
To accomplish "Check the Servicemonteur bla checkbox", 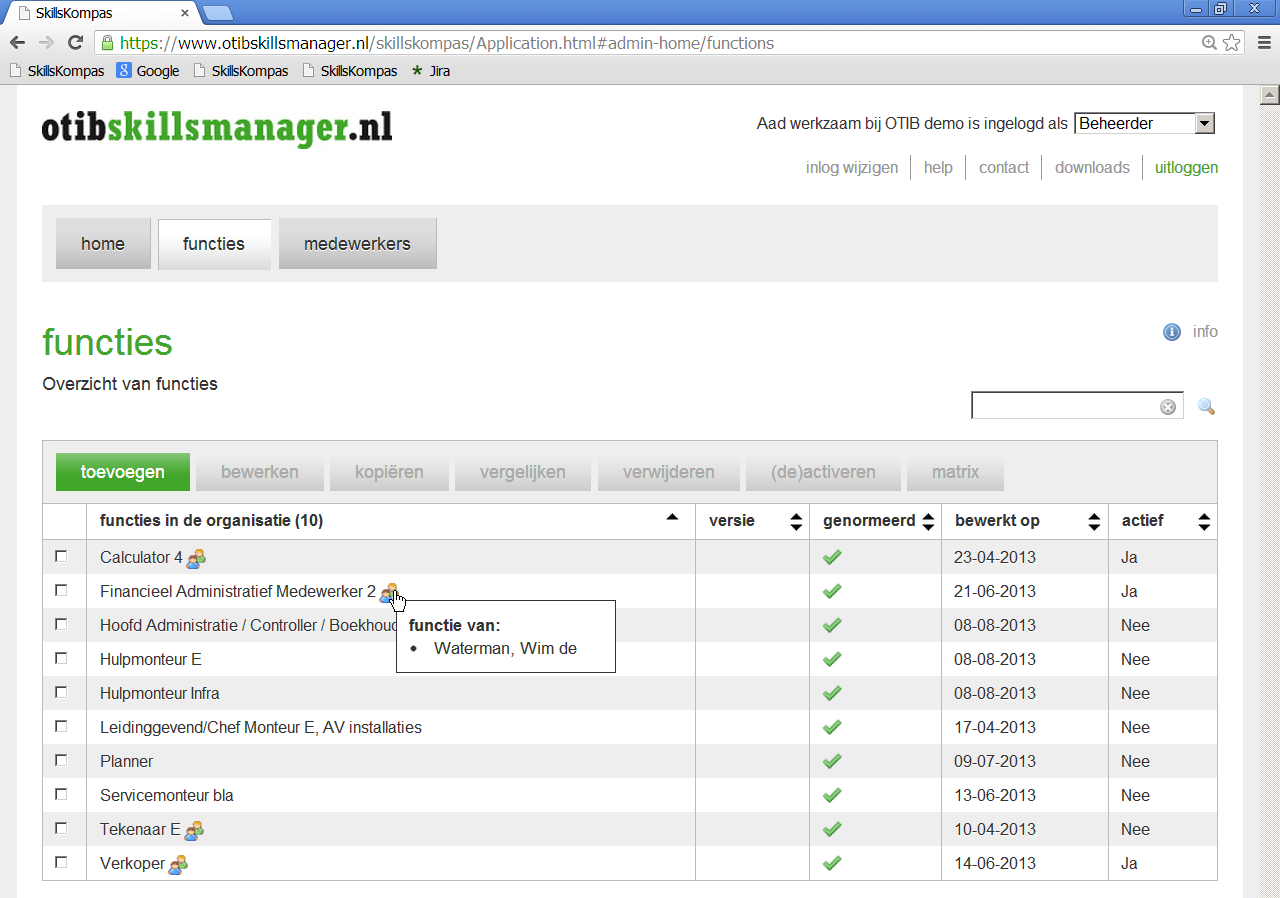I will click(x=61, y=794).
